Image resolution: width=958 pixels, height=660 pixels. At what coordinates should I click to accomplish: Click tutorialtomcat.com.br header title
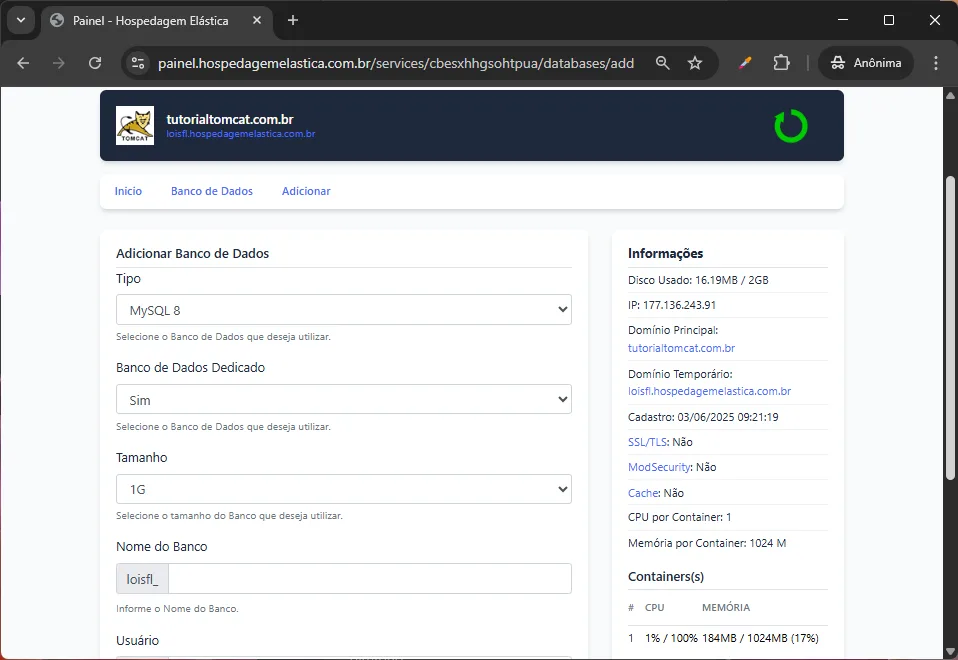coord(230,119)
